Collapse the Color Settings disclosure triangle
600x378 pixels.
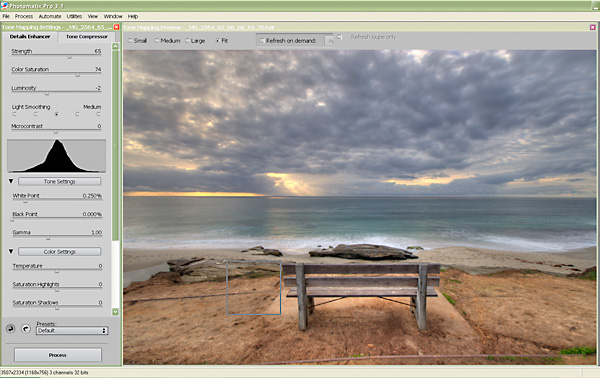(11, 251)
